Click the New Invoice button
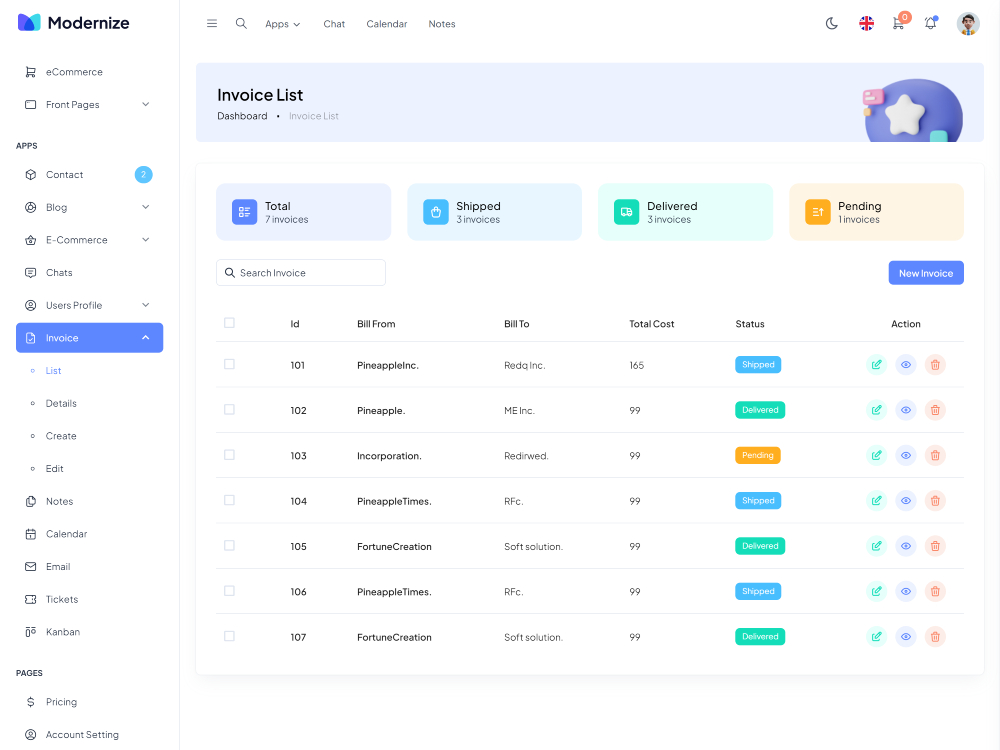1000x750 pixels. tap(925, 273)
